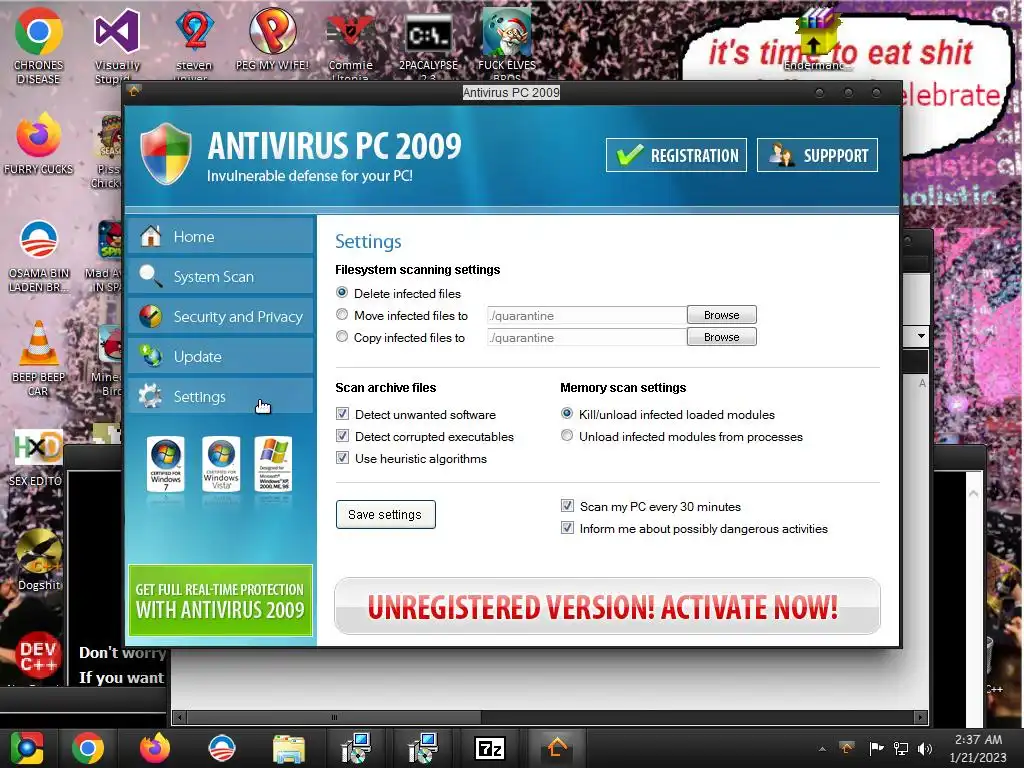
Task: Select Kill/unload infected loaded modules
Action: (567, 413)
